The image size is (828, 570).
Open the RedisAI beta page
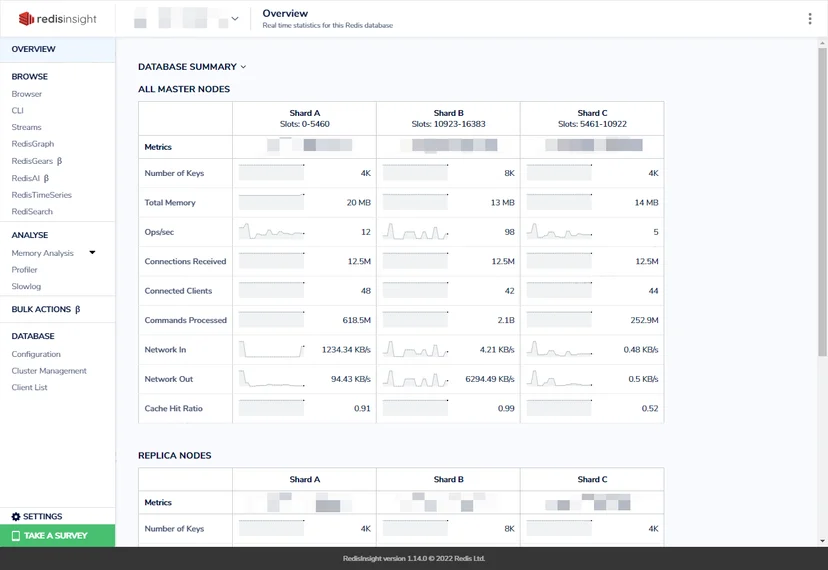30,178
